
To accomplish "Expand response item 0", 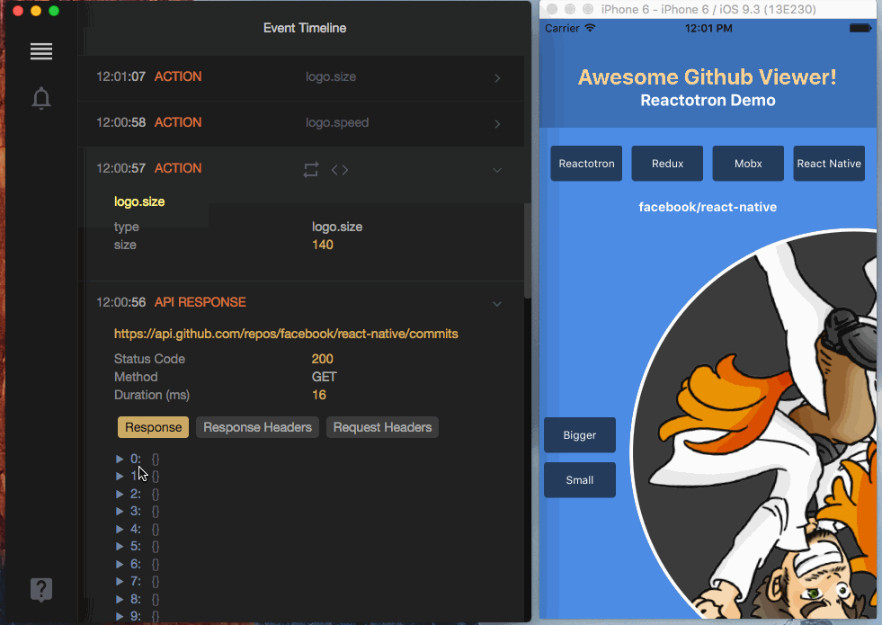I will [119, 459].
